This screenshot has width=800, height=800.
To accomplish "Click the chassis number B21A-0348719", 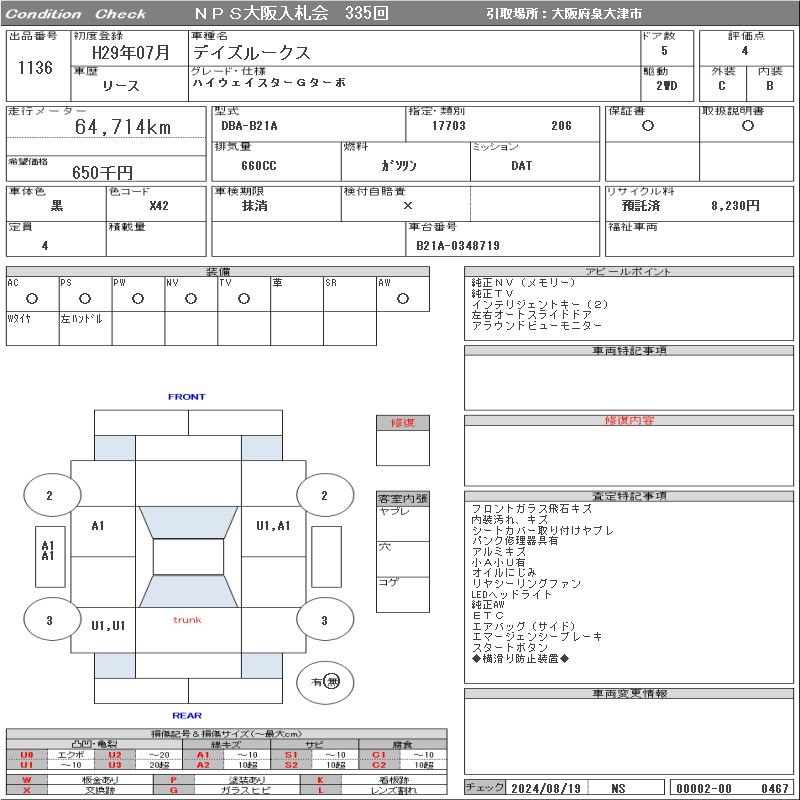I will click(458, 245).
